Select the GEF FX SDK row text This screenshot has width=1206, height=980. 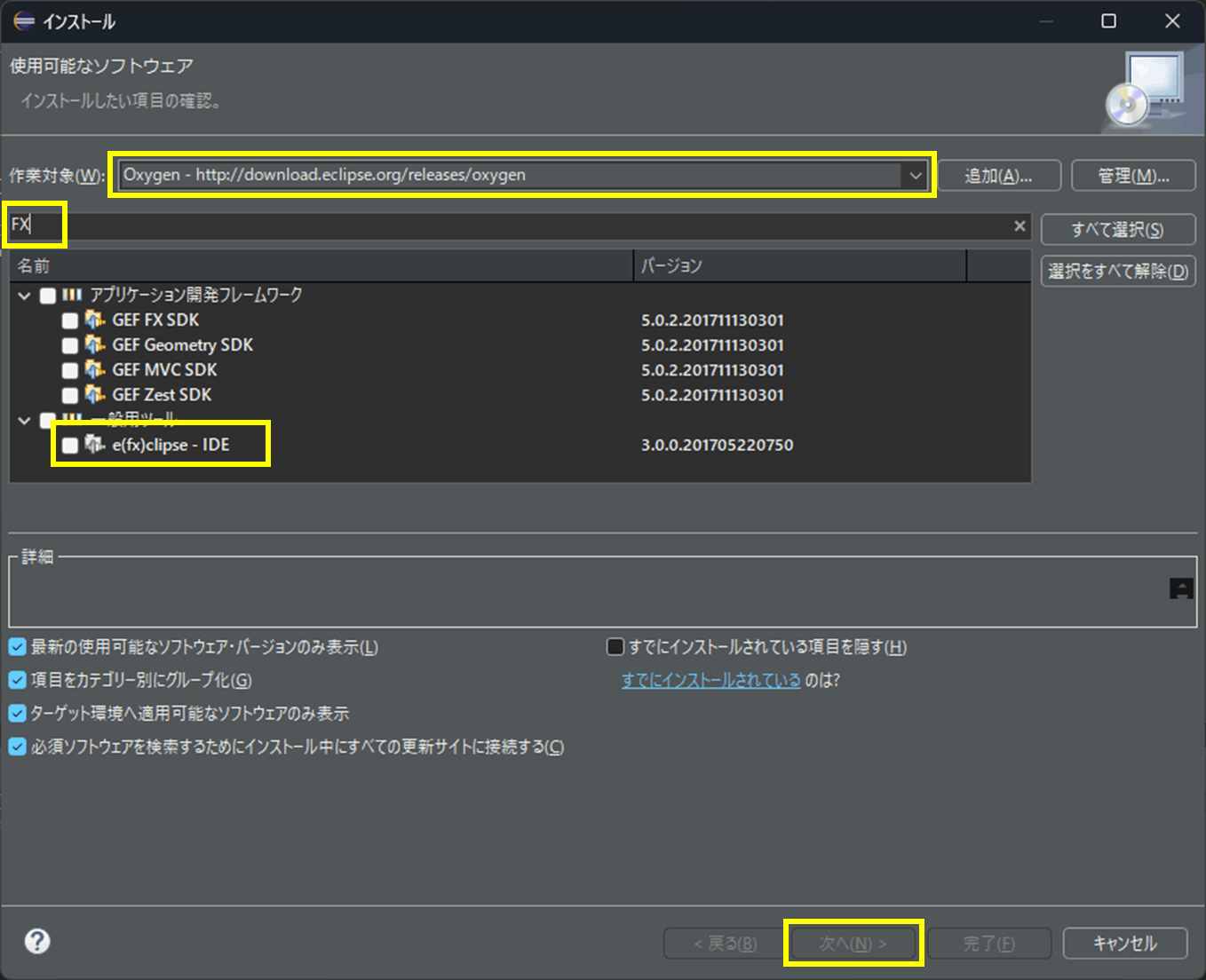(155, 320)
